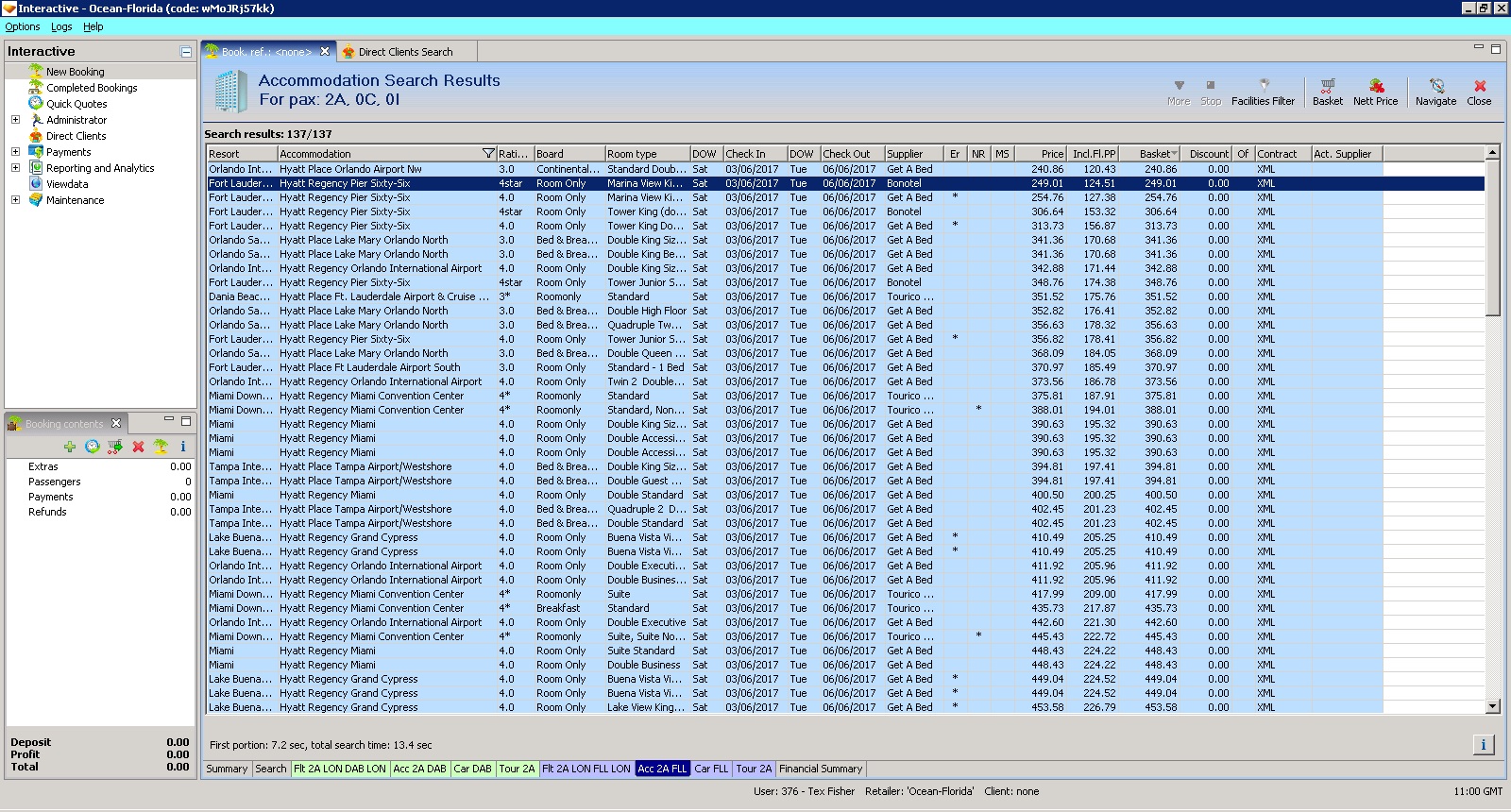Close the accommodation search results view

click(1479, 92)
